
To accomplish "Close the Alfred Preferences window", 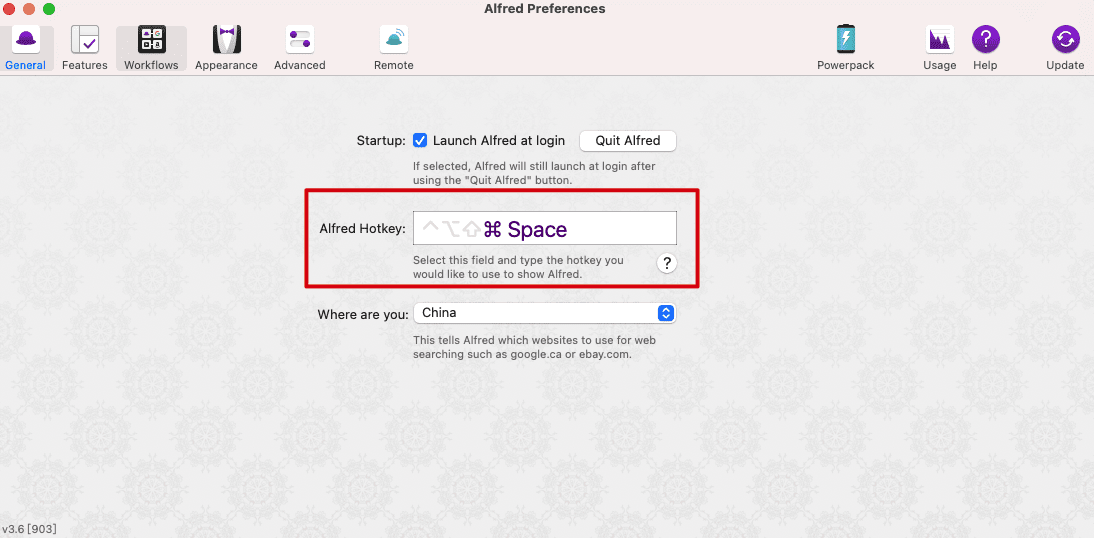I will (x=9, y=9).
